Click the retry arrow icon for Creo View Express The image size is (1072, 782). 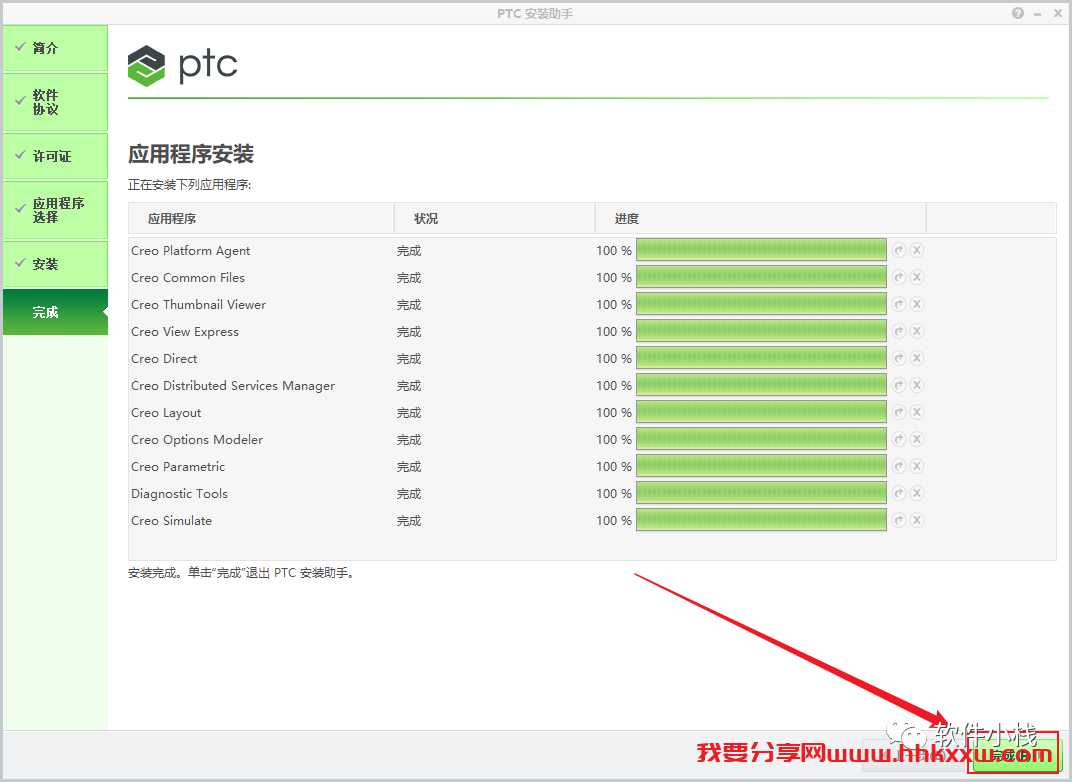[x=899, y=331]
